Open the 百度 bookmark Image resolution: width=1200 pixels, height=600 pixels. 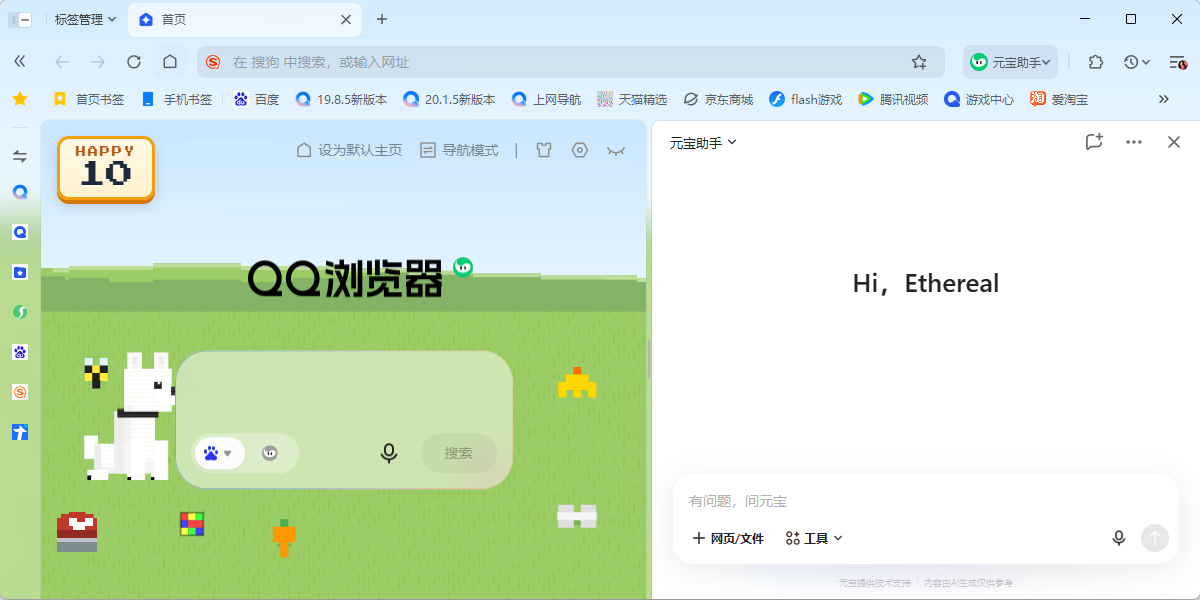(256, 99)
